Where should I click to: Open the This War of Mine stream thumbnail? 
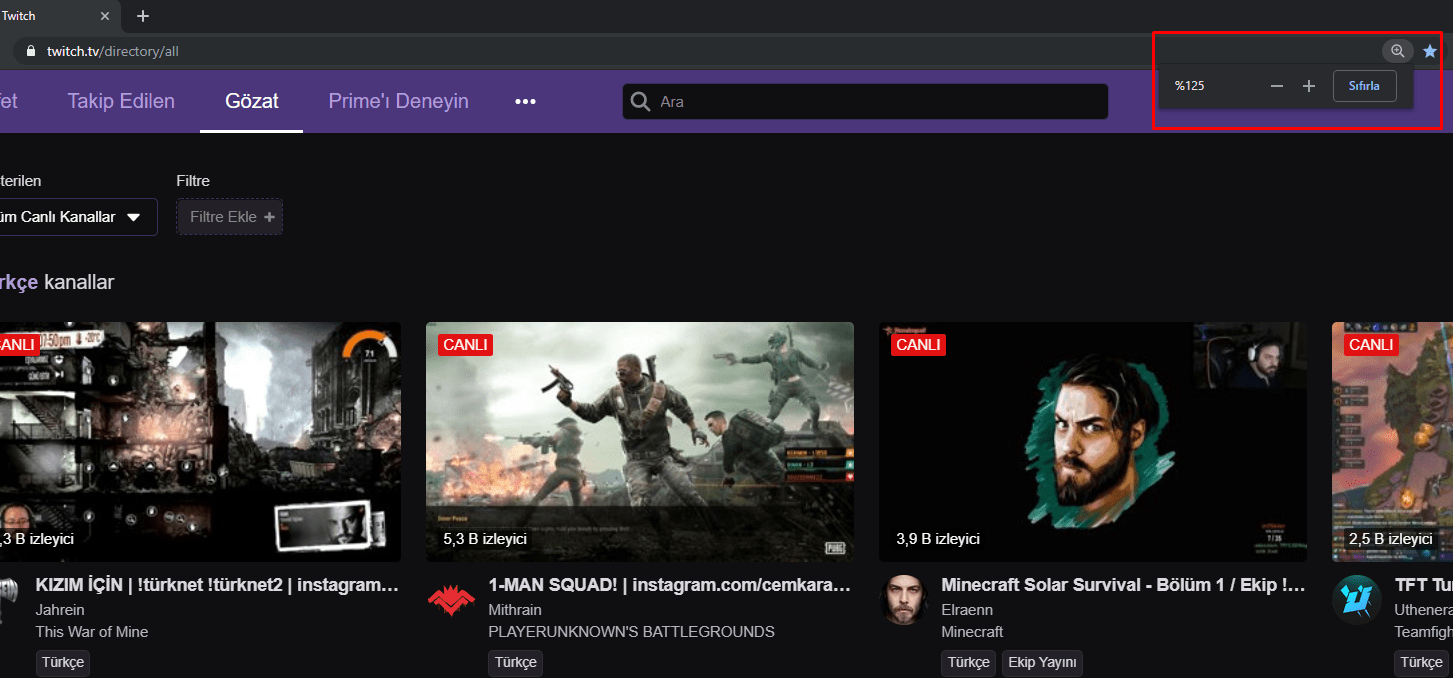click(200, 441)
